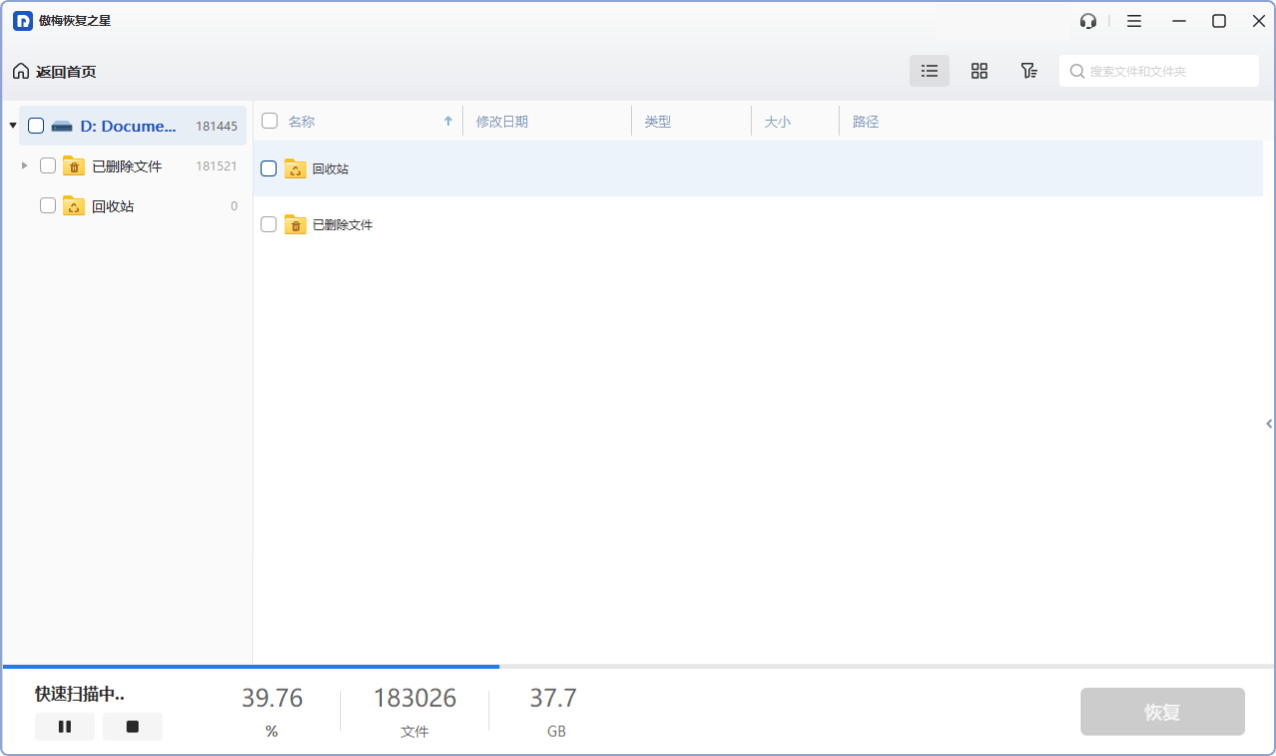Check 已删除文件 row checkbox in file list

click(x=268, y=225)
